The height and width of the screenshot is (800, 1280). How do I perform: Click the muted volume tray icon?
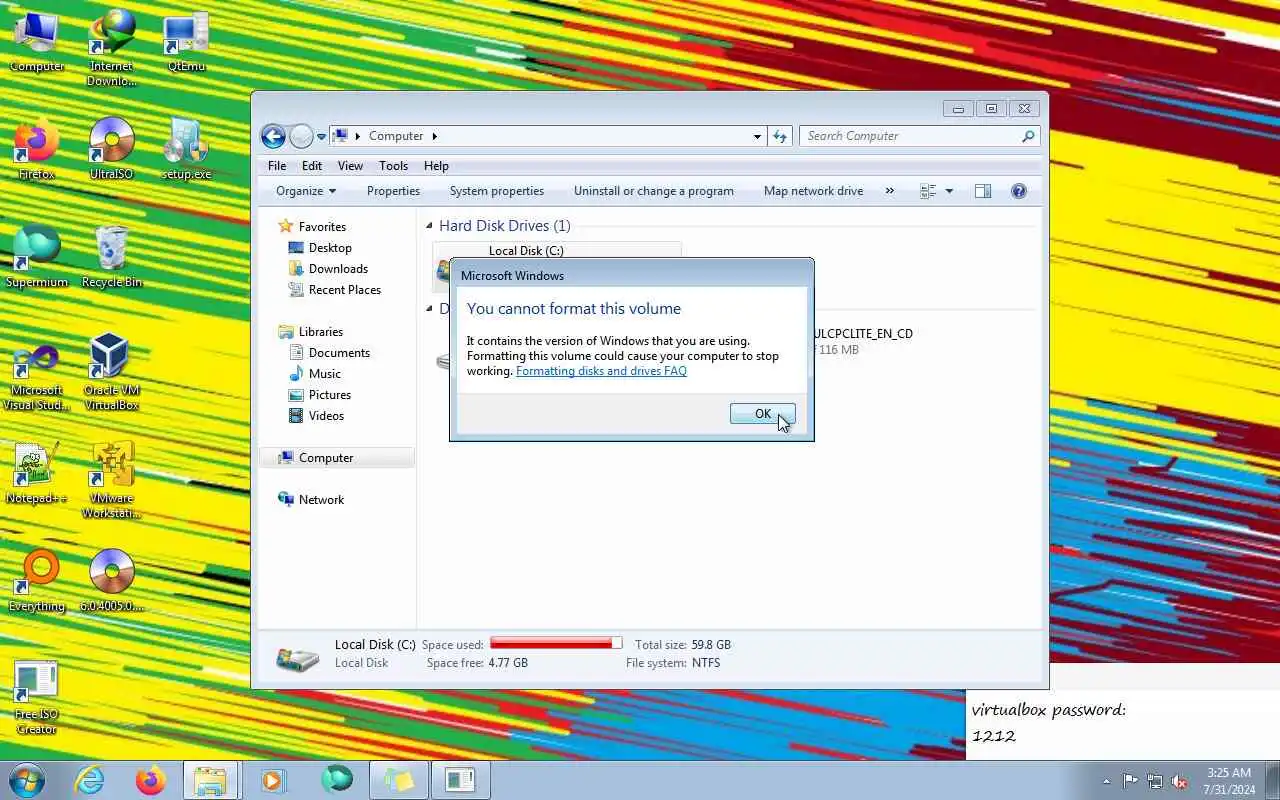[1180, 781]
